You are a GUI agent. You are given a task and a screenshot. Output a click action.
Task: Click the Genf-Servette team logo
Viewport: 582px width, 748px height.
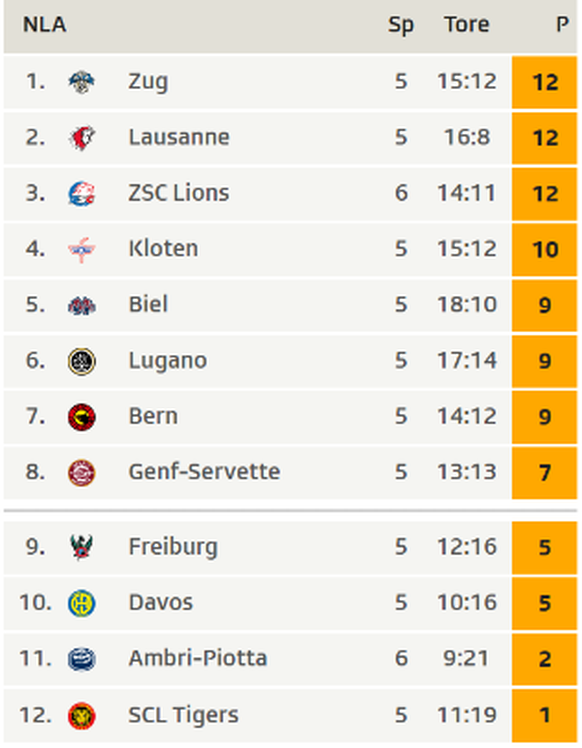pos(82,473)
